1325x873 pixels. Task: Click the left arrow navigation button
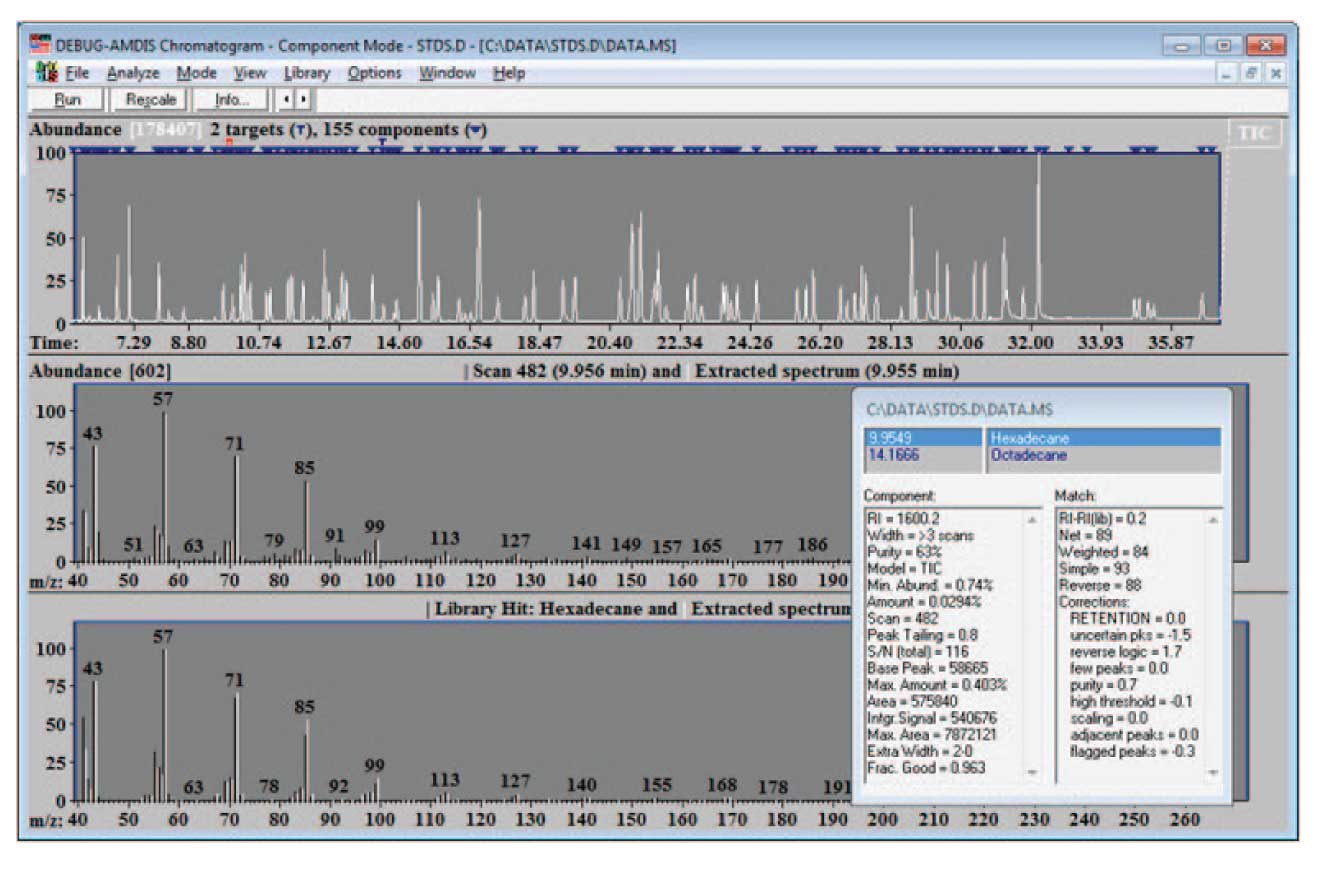click(287, 100)
